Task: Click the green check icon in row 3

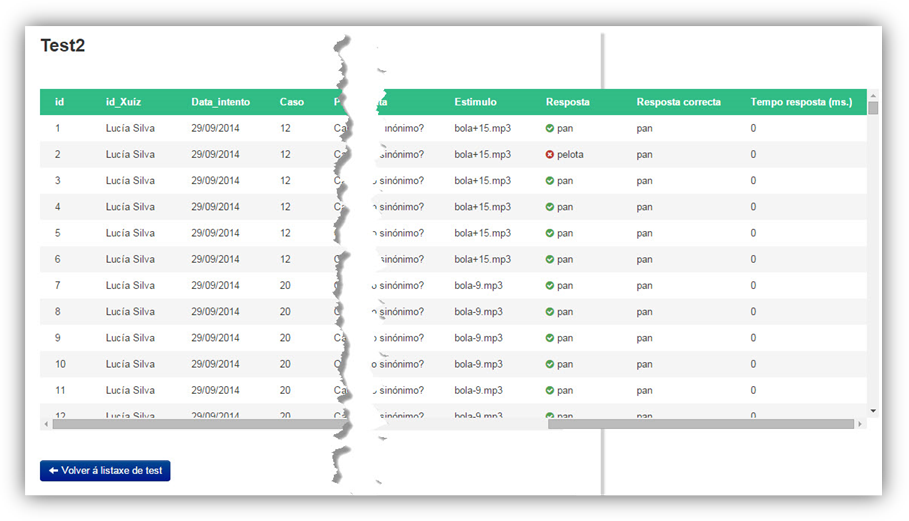Action: click(x=550, y=181)
